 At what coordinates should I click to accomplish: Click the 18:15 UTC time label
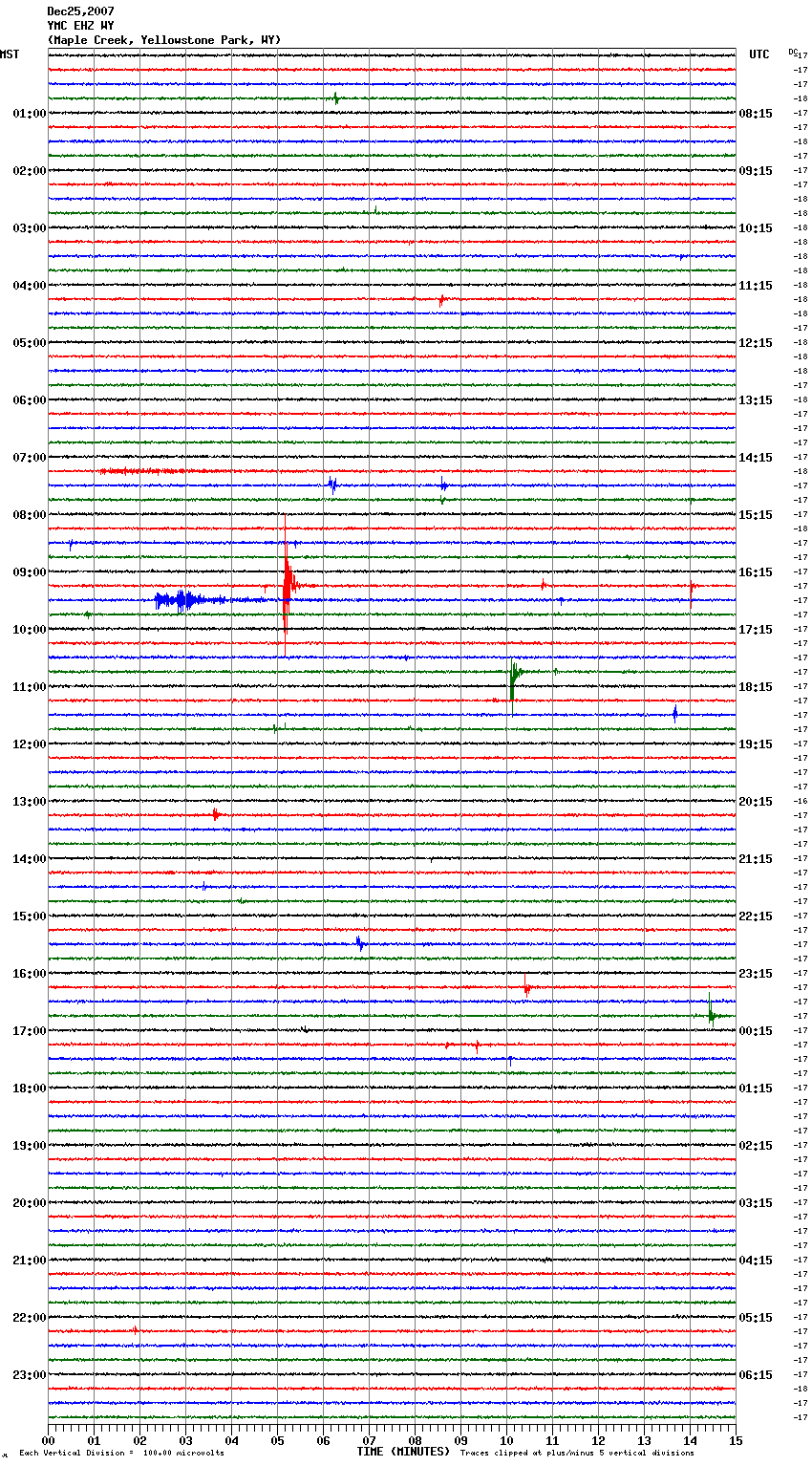click(x=756, y=687)
